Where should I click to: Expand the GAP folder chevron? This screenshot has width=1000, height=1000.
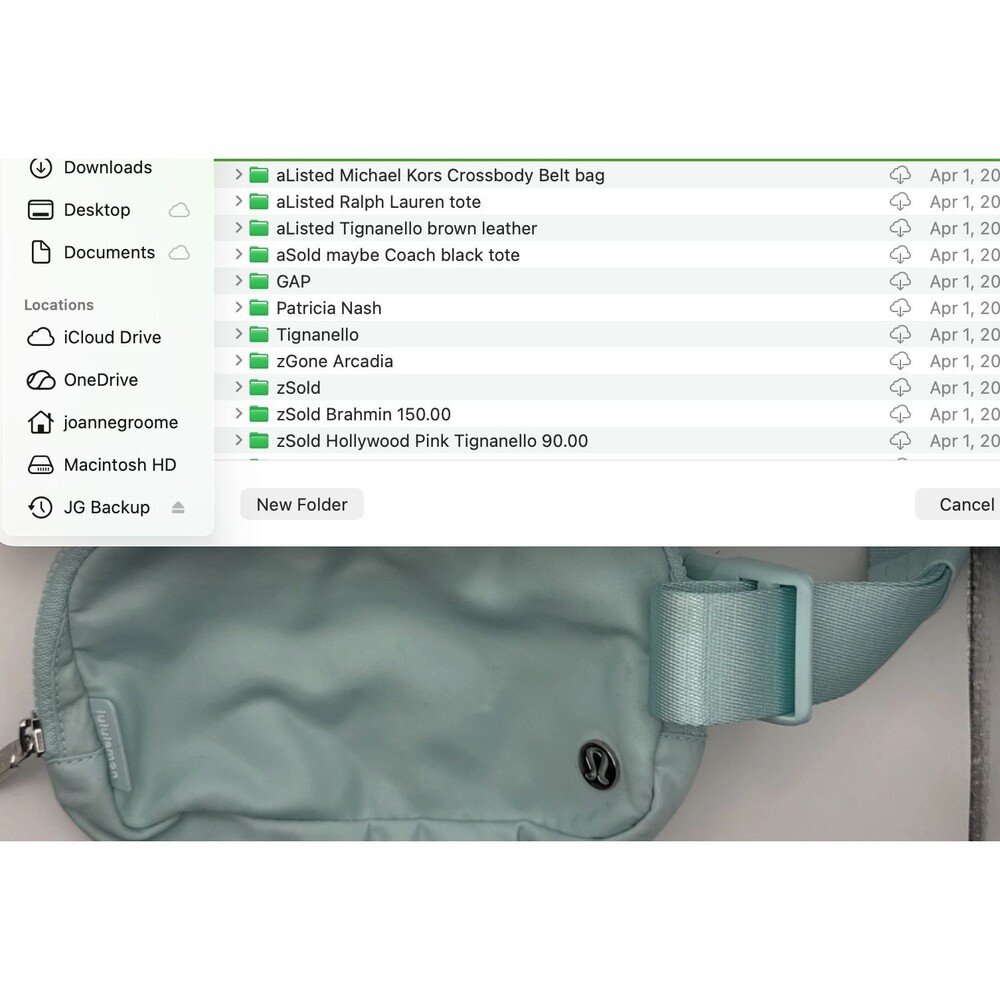click(x=238, y=281)
